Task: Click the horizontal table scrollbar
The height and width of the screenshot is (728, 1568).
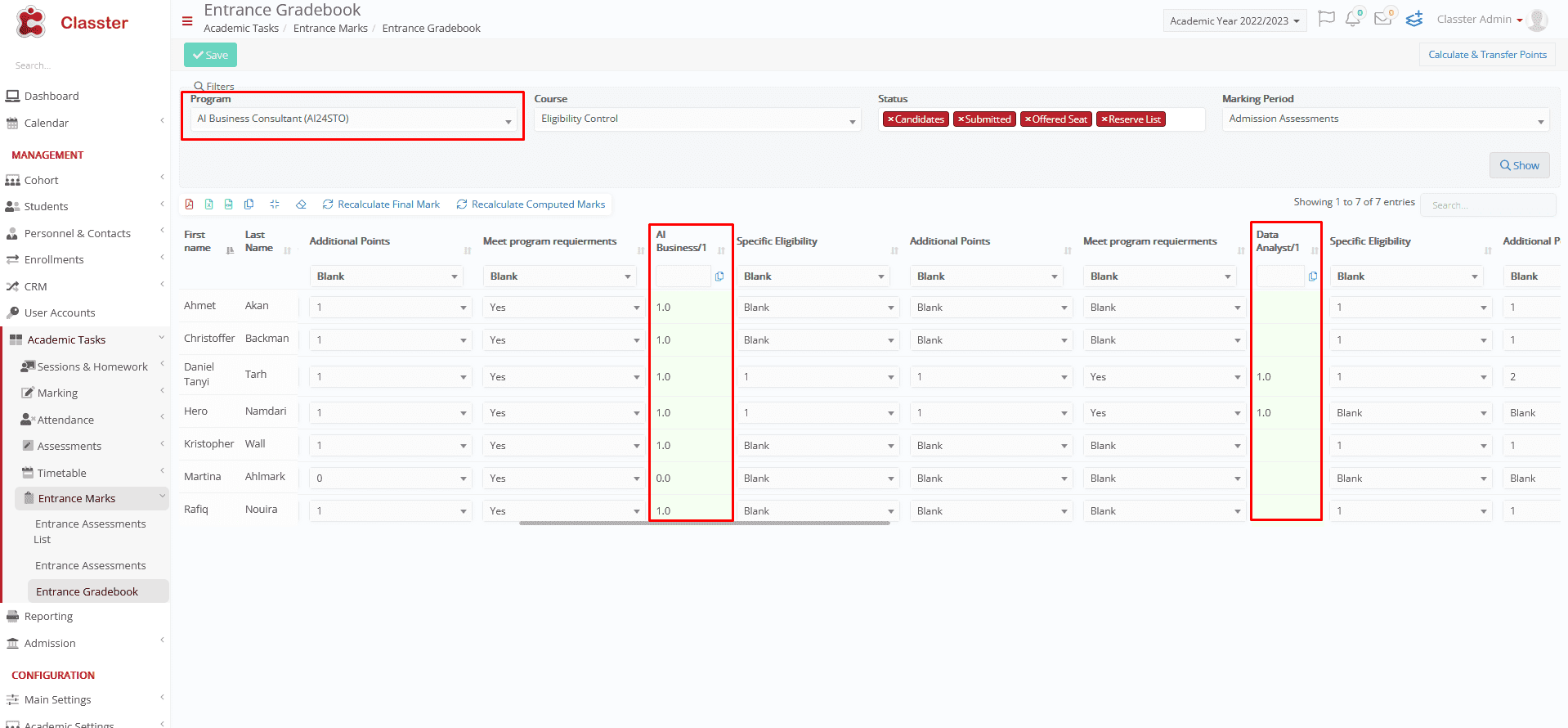Action: point(705,523)
